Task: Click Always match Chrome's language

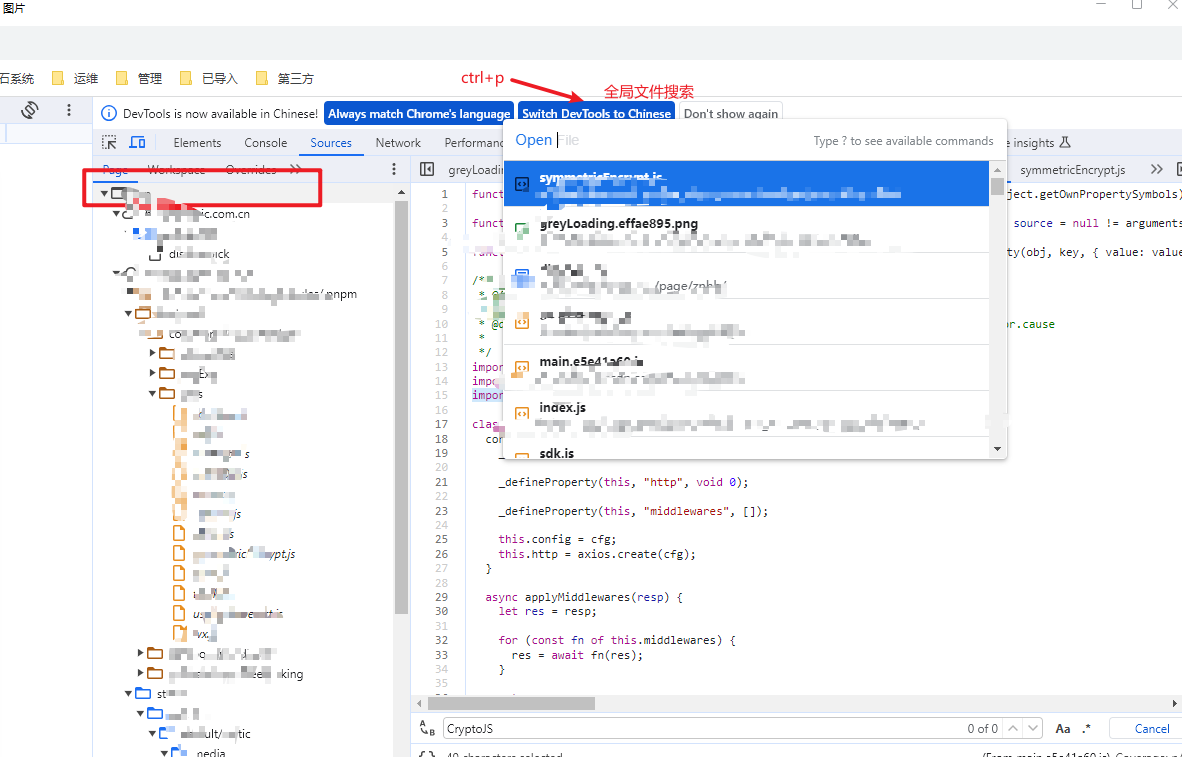Action: pos(419,114)
